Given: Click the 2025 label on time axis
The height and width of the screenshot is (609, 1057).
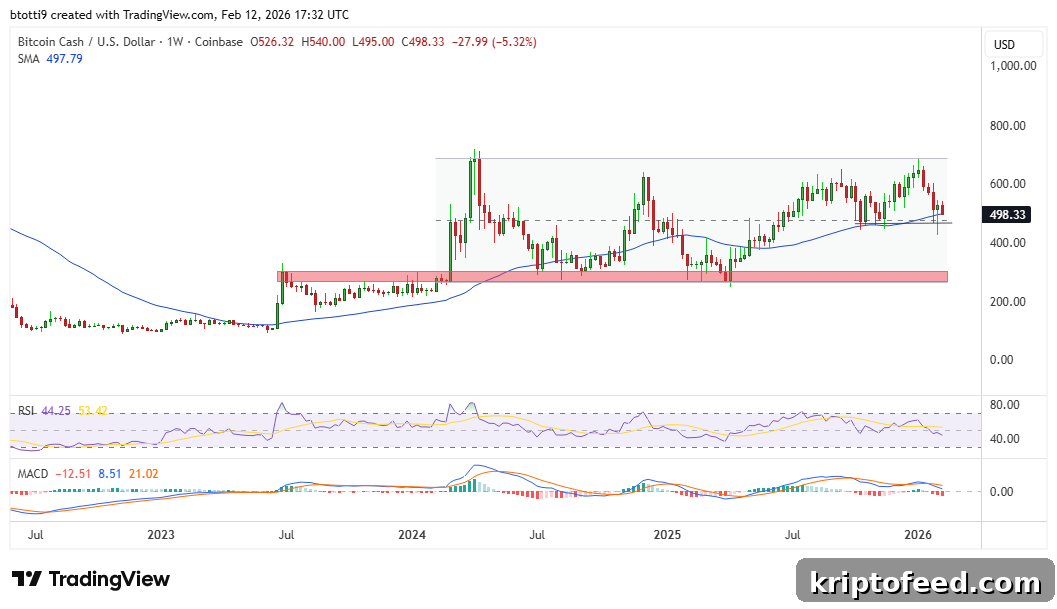Looking at the screenshot, I should [x=667, y=535].
